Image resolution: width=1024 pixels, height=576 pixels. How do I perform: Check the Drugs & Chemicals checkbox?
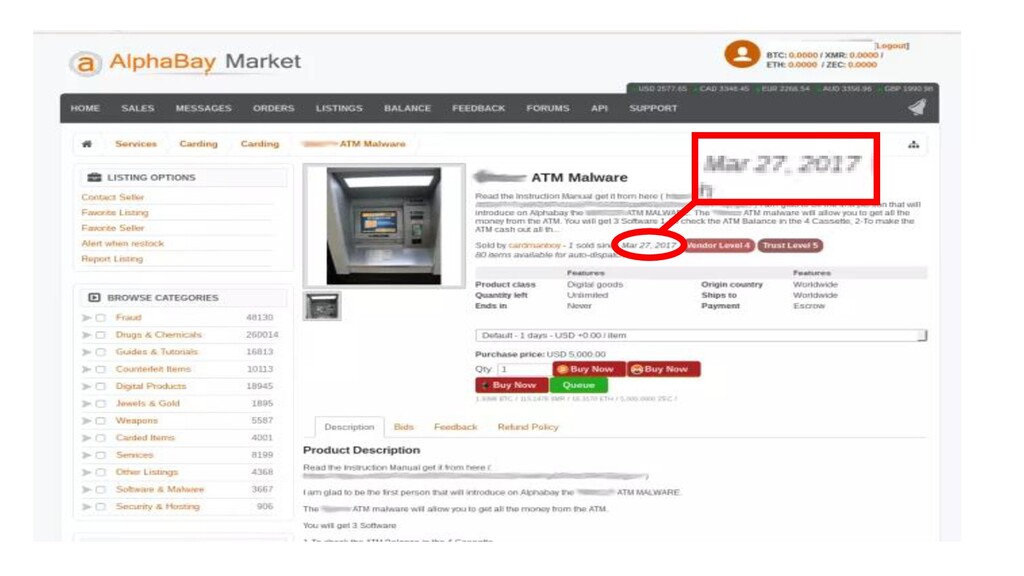point(101,335)
